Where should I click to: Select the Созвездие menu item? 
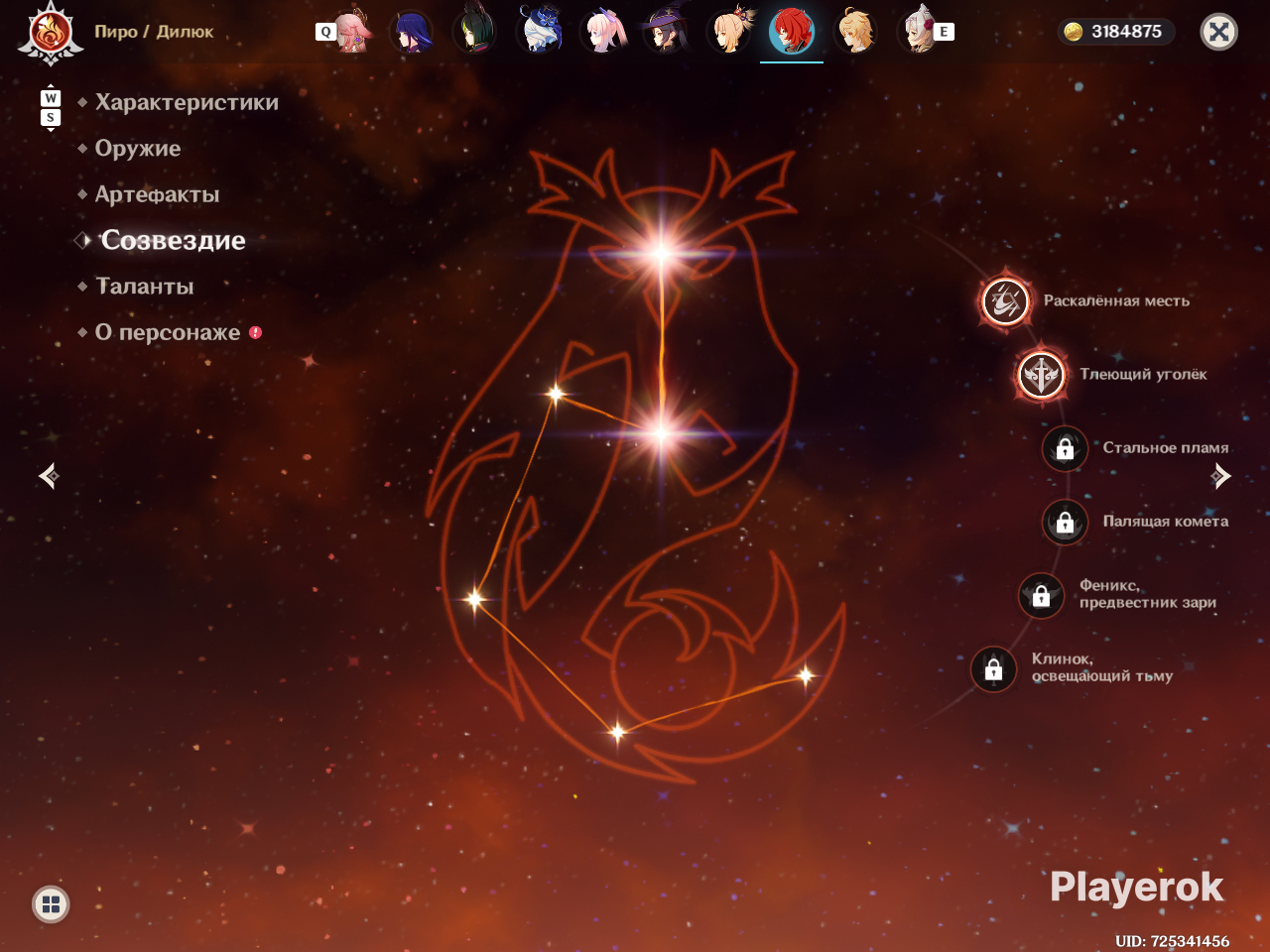coord(173,240)
